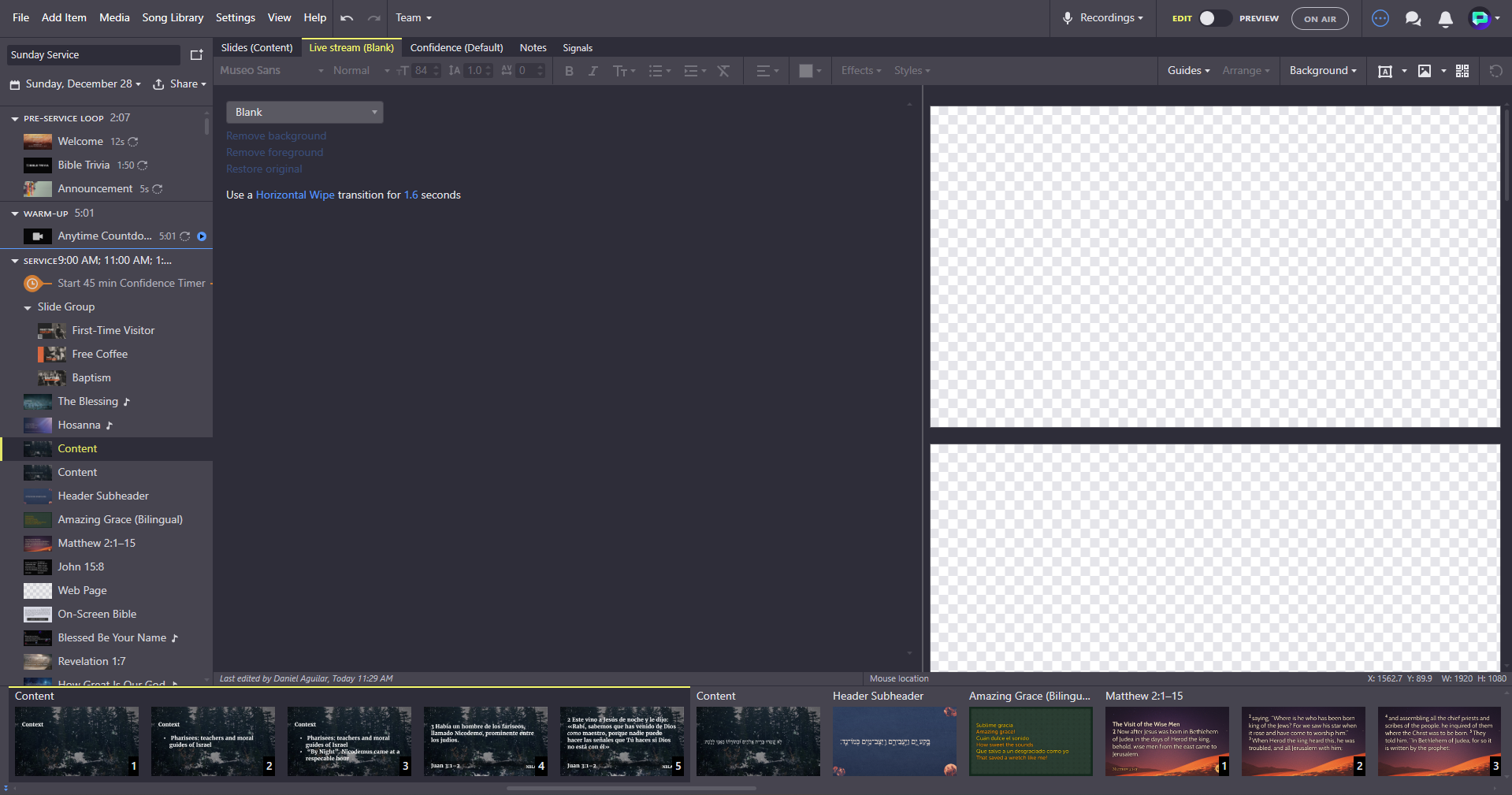Open the Guides dropdown

click(x=1189, y=71)
